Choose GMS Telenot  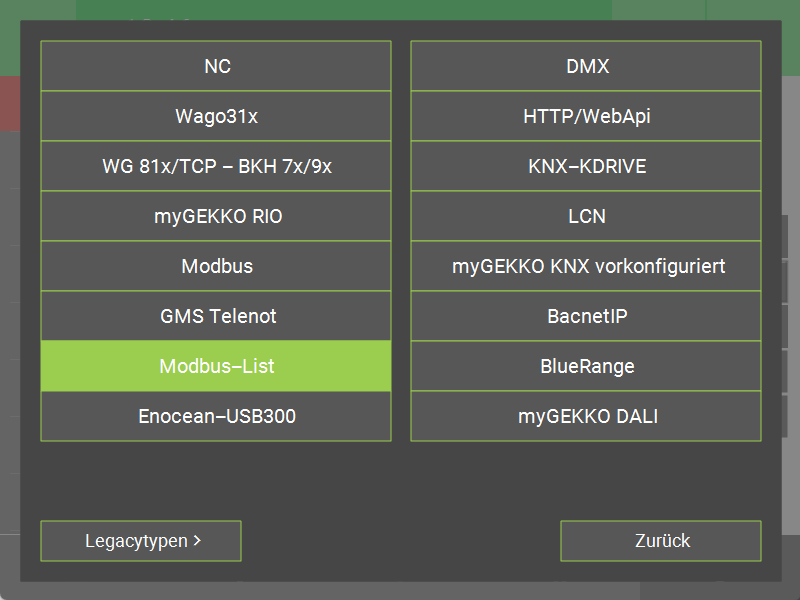click(216, 316)
